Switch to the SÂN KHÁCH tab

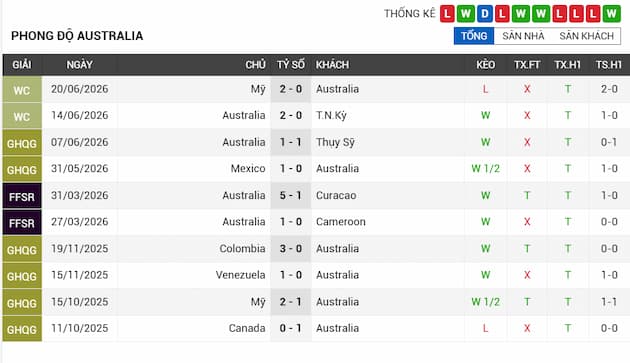pos(586,36)
